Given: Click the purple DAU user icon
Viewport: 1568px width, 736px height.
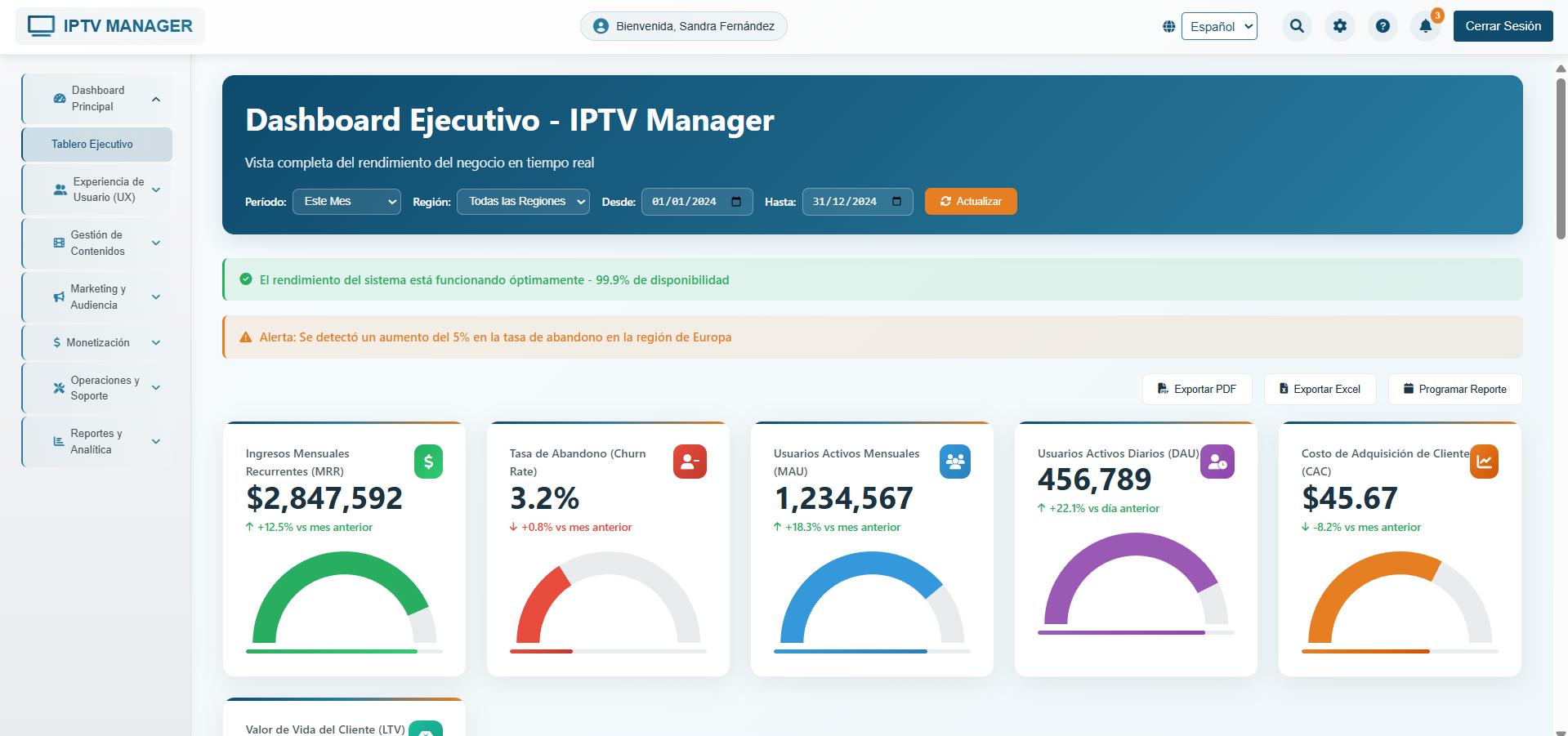Looking at the screenshot, I should [1217, 461].
